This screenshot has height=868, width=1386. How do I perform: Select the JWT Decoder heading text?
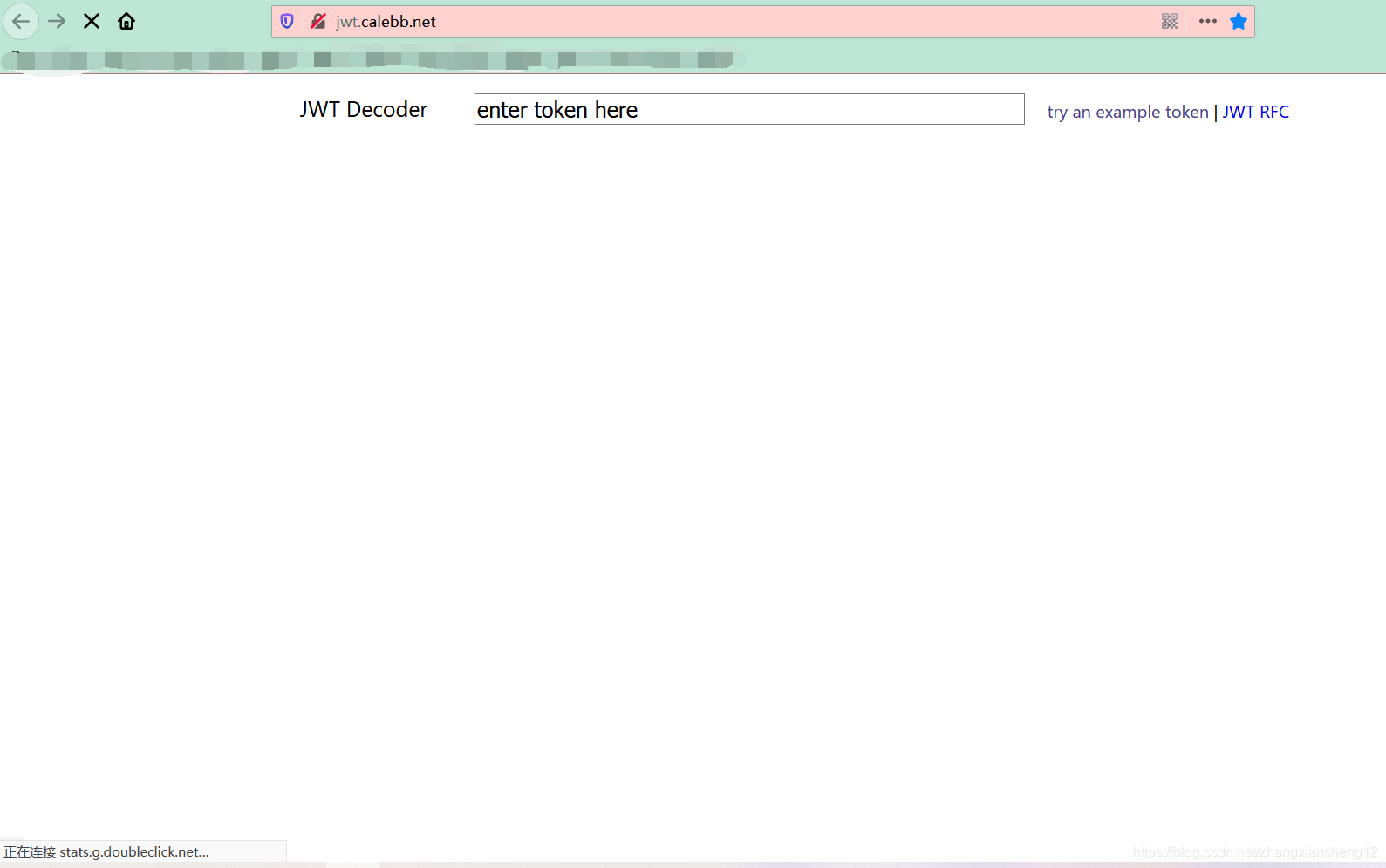(x=364, y=109)
